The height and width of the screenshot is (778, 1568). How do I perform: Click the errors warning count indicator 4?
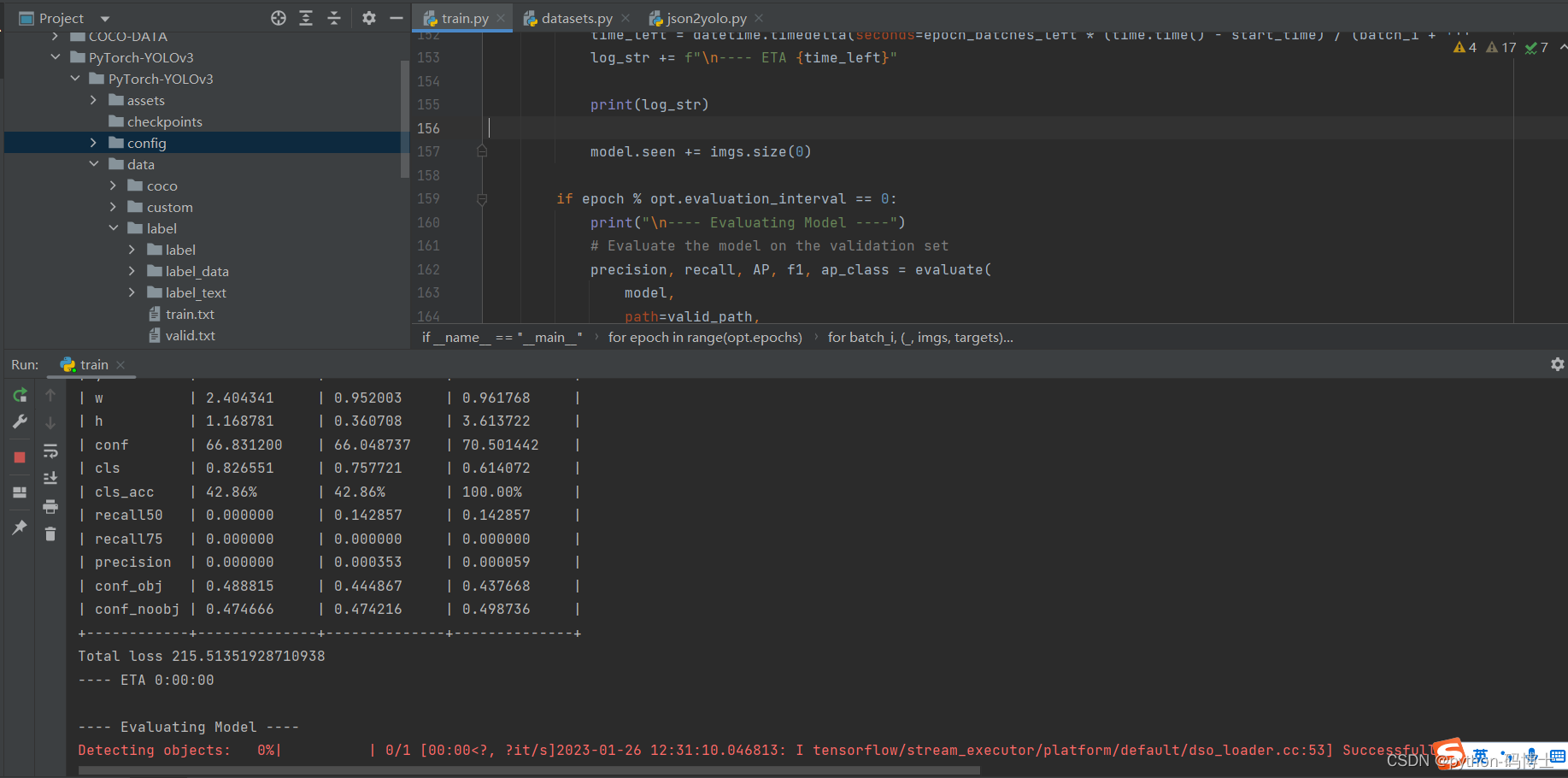[1465, 48]
